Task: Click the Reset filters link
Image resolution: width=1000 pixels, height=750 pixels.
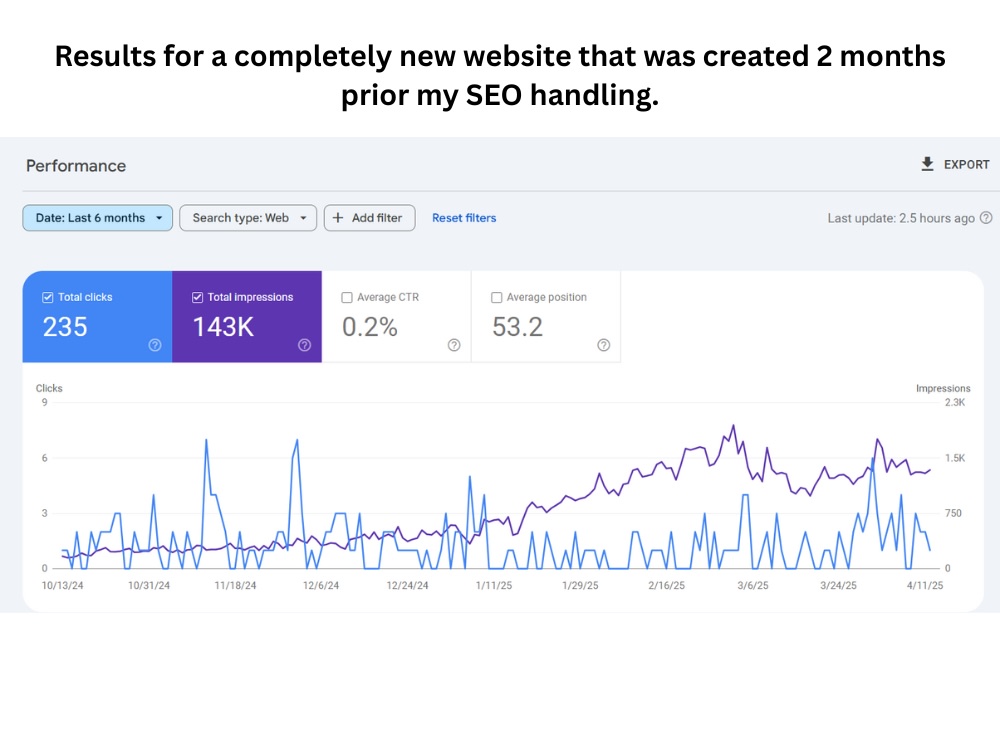Action: click(x=464, y=217)
